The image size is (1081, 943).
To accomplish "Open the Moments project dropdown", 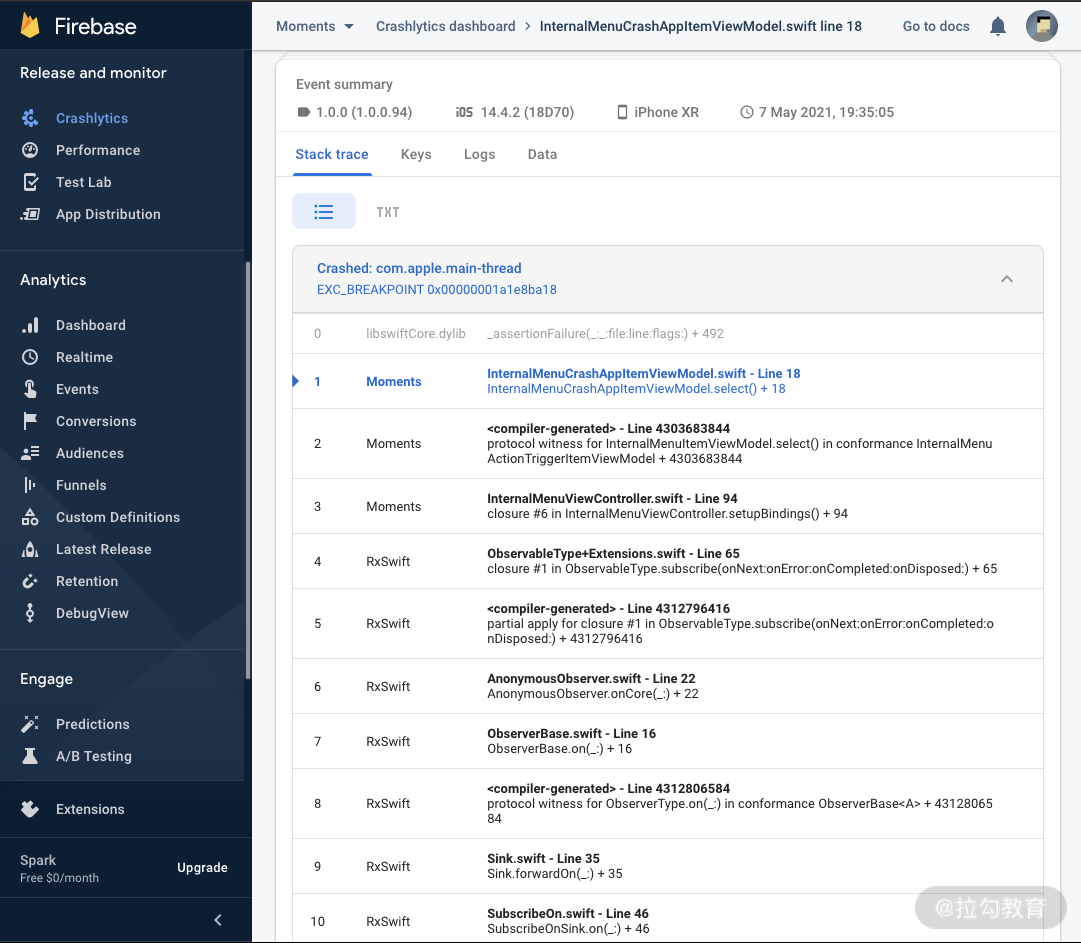I will click(x=315, y=26).
